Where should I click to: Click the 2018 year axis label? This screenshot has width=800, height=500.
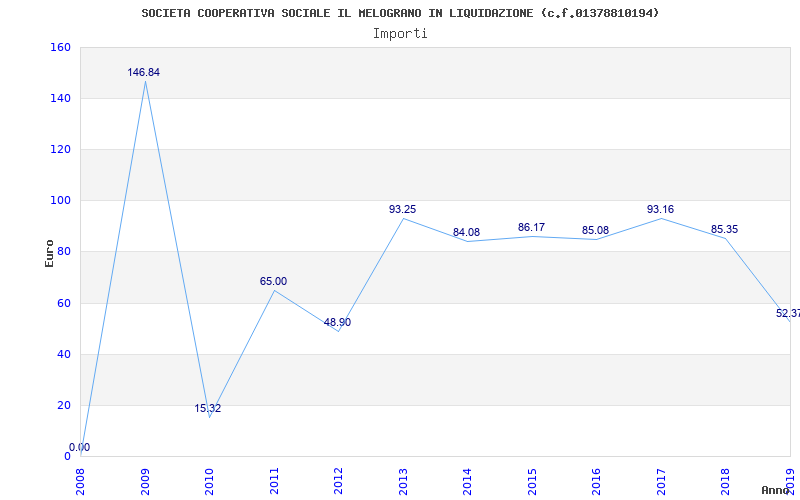point(726,482)
